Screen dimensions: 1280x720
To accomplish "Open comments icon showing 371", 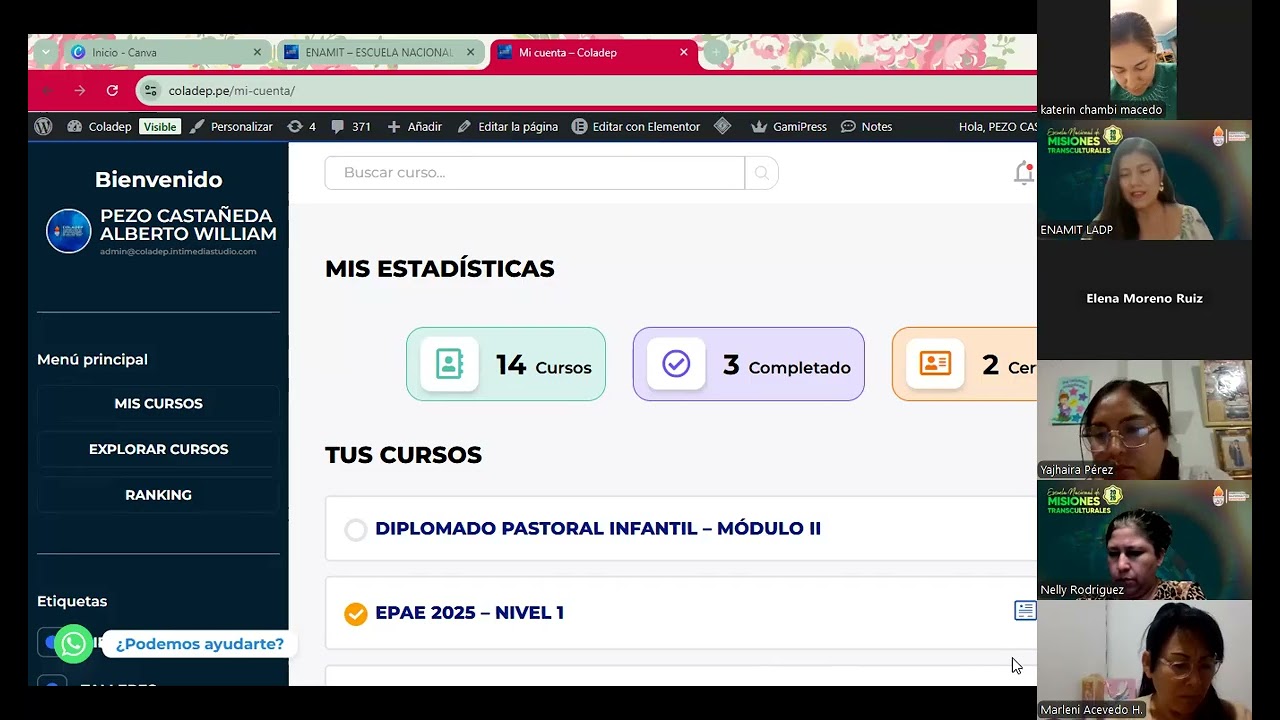I will coord(351,127).
